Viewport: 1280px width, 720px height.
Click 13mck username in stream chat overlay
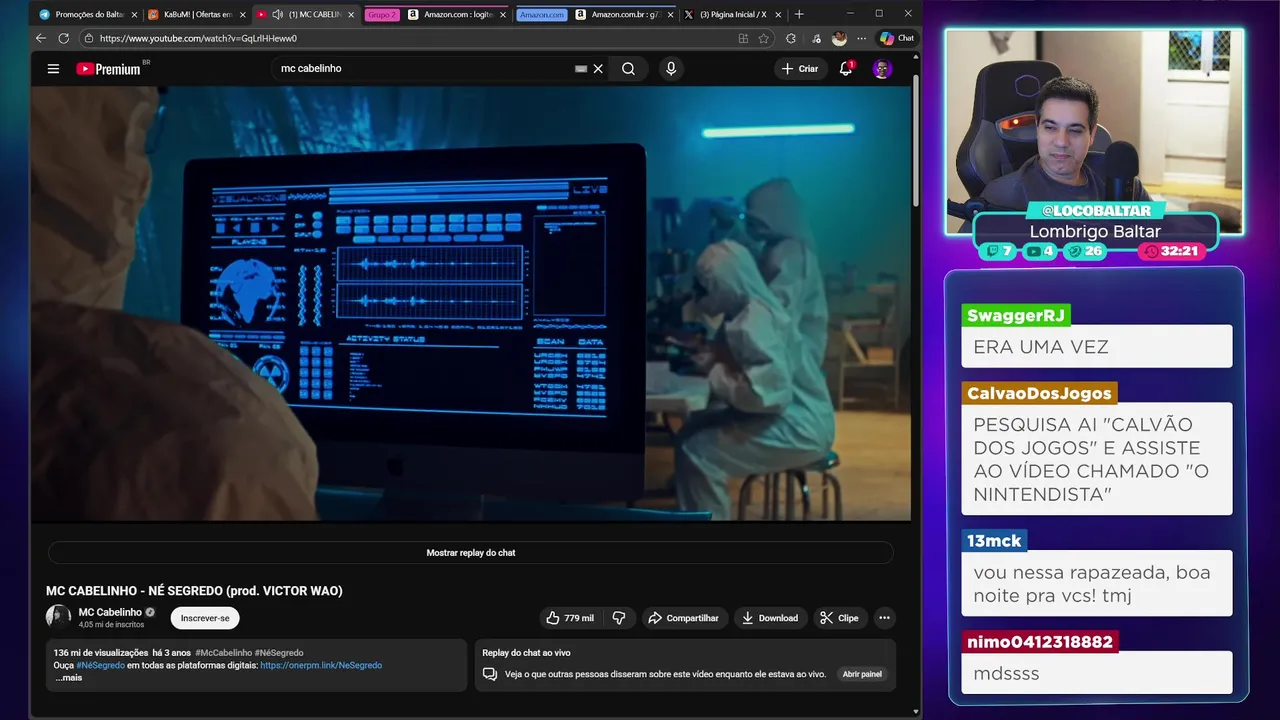click(x=994, y=541)
